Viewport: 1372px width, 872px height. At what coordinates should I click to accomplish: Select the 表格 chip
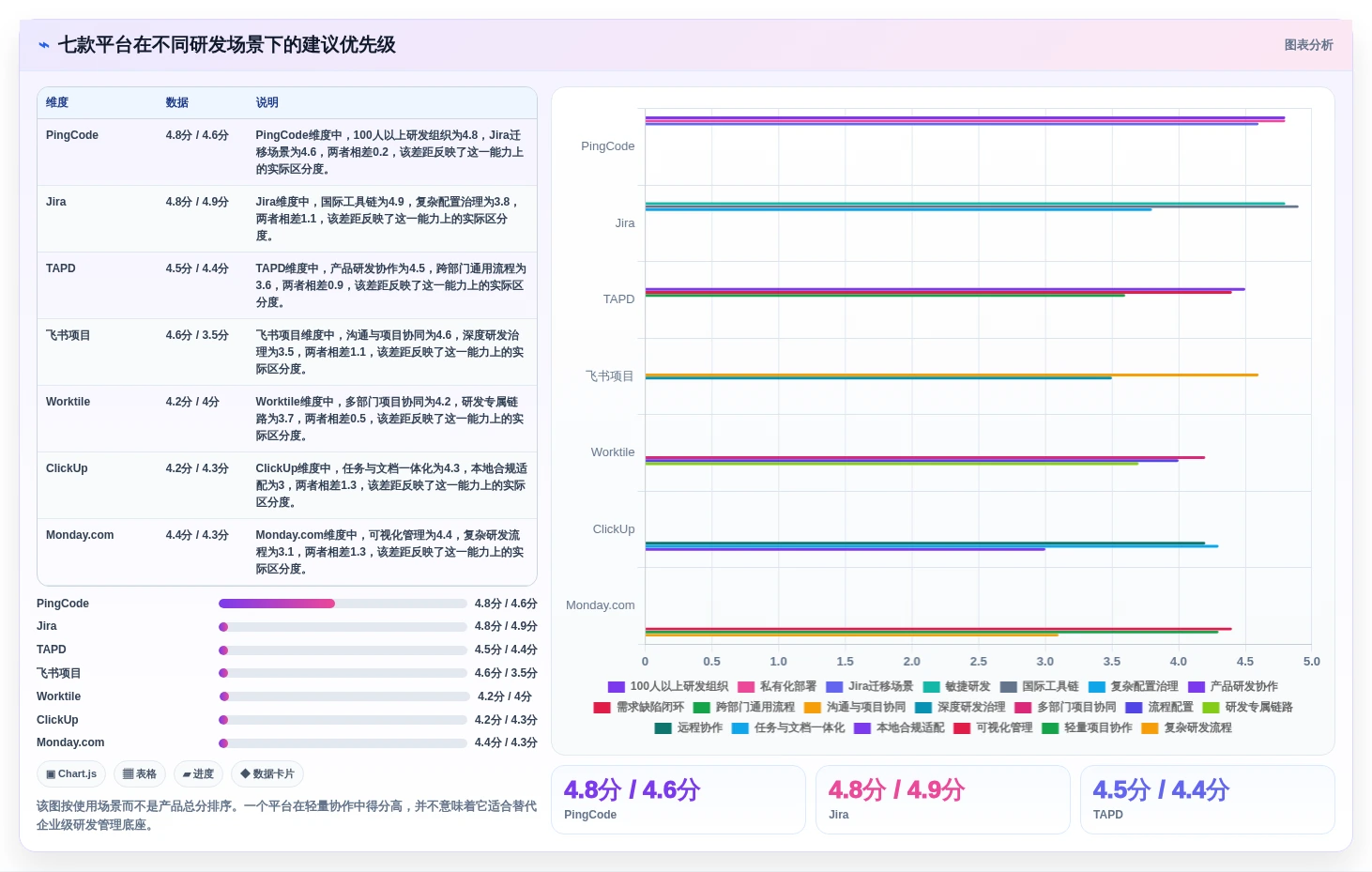tap(140, 774)
